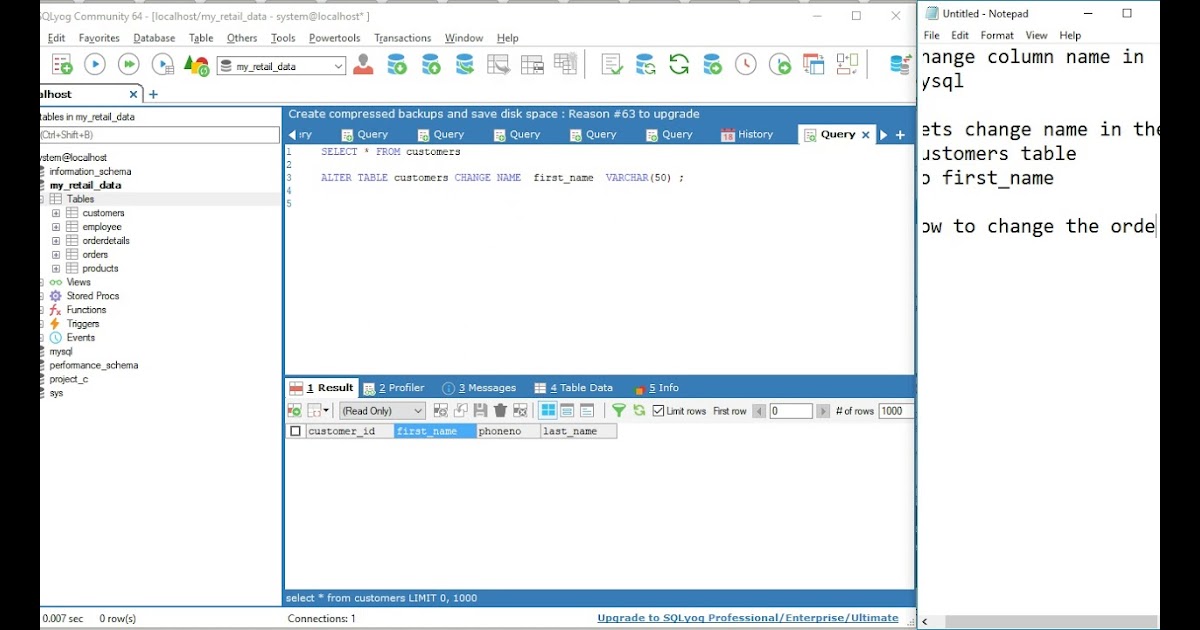Switch to form view icon in result pane
1200x630 pixels.
pyautogui.click(x=567, y=411)
